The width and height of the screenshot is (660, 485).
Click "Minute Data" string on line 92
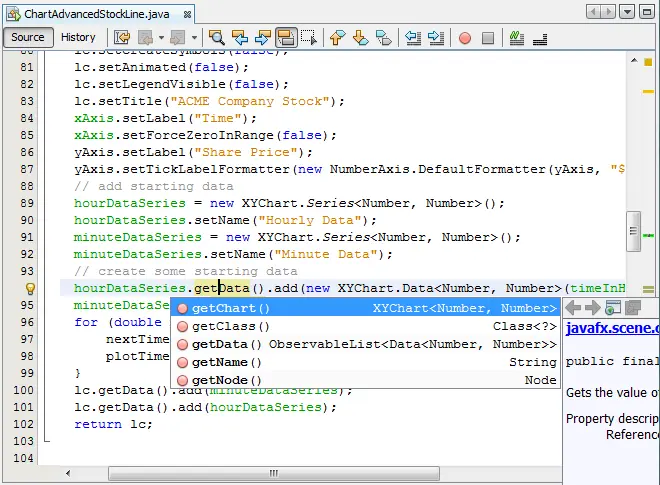[x=327, y=255]
